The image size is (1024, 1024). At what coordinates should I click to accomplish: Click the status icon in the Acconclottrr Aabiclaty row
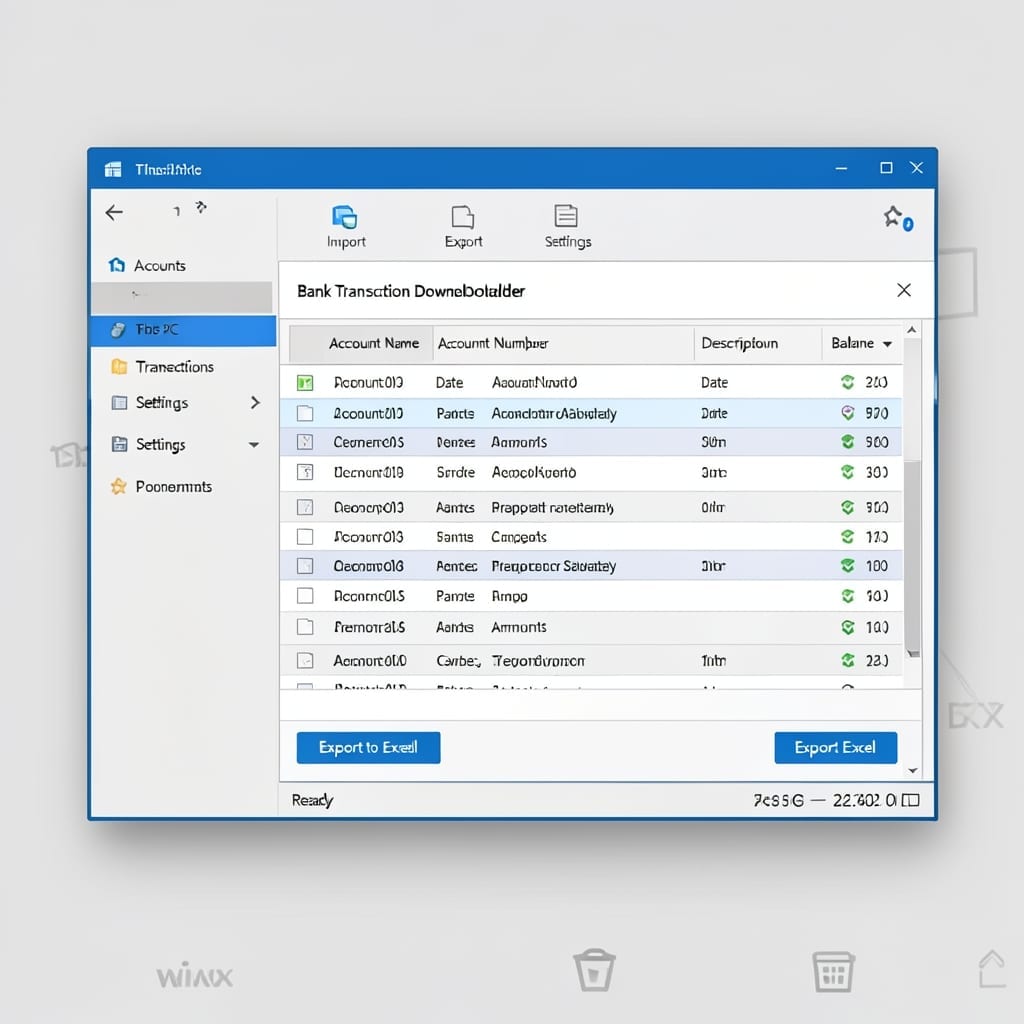[848, 413]
